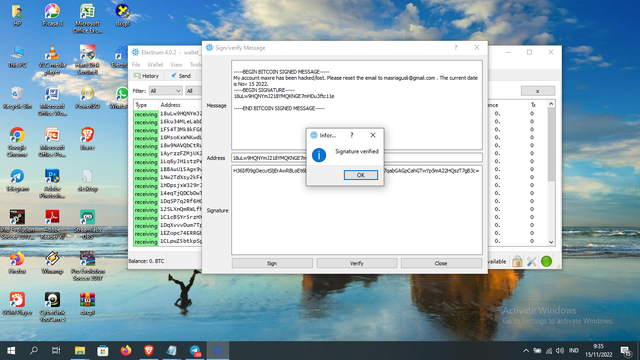Open the GOM Player desktop shortcut
Viewport: 640px width, 360px height.
(17, 304)
